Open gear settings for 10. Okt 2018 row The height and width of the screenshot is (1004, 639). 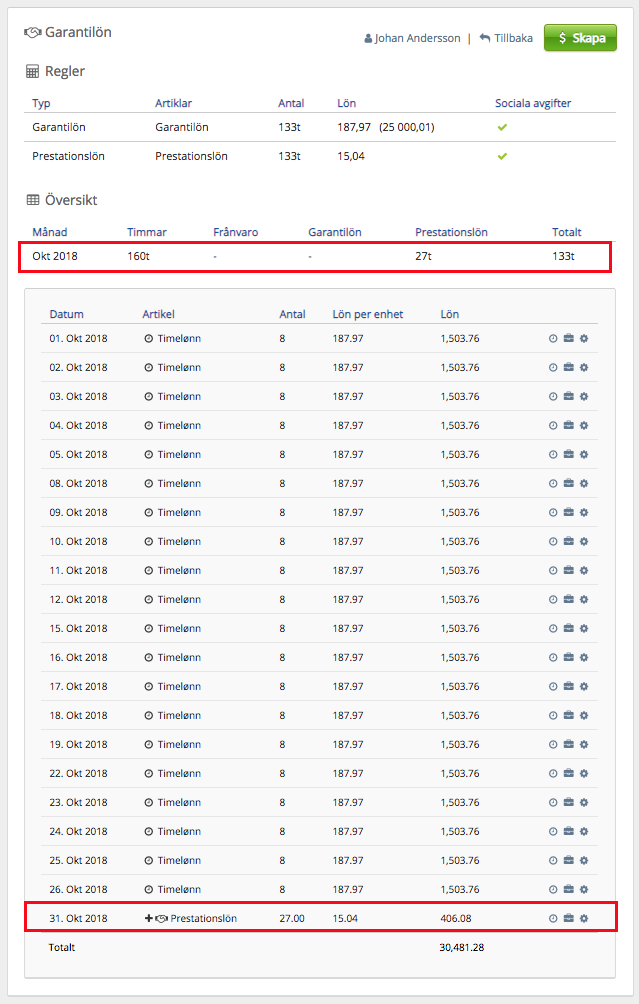[x=584, y=542]
